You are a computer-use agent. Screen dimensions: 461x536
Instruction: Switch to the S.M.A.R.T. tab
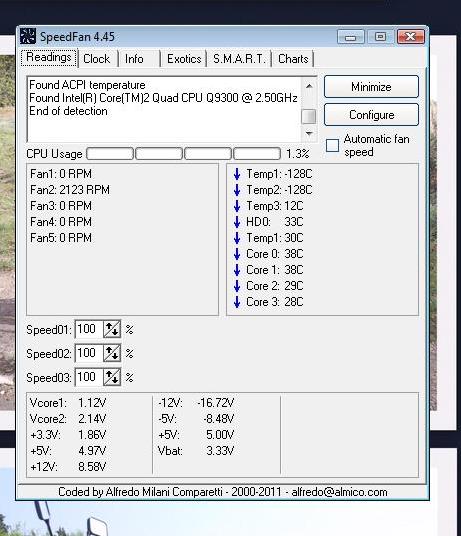[x=239, y=59]
